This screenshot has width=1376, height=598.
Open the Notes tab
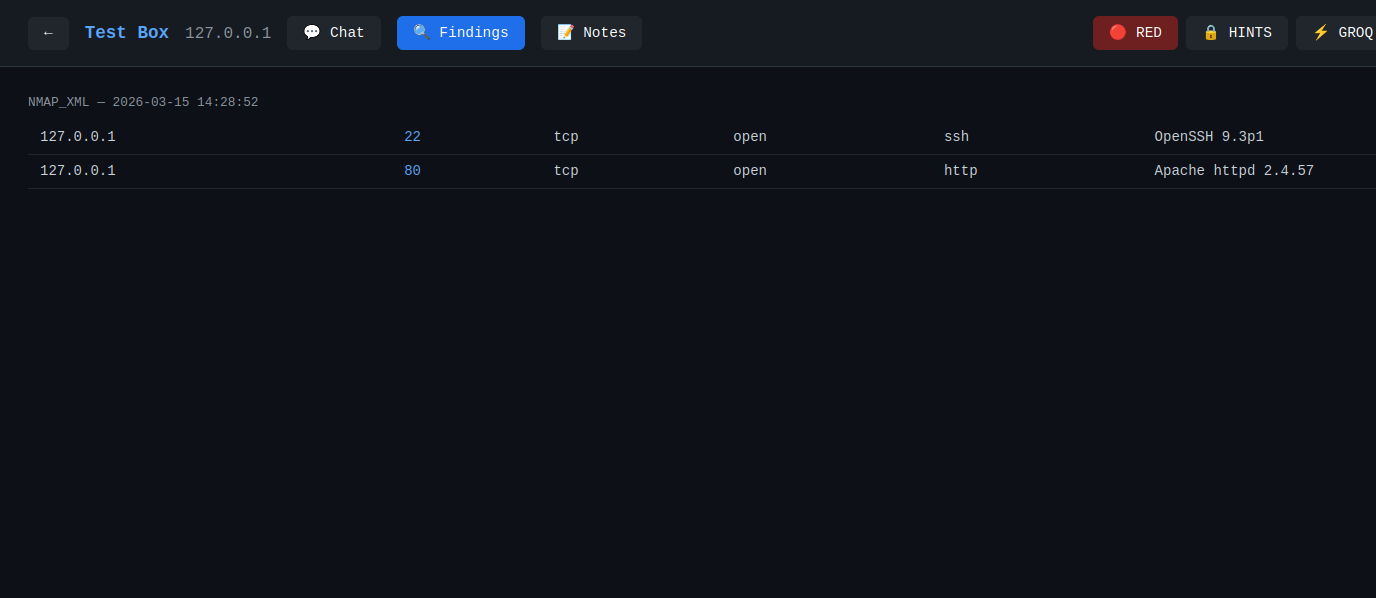591,33
